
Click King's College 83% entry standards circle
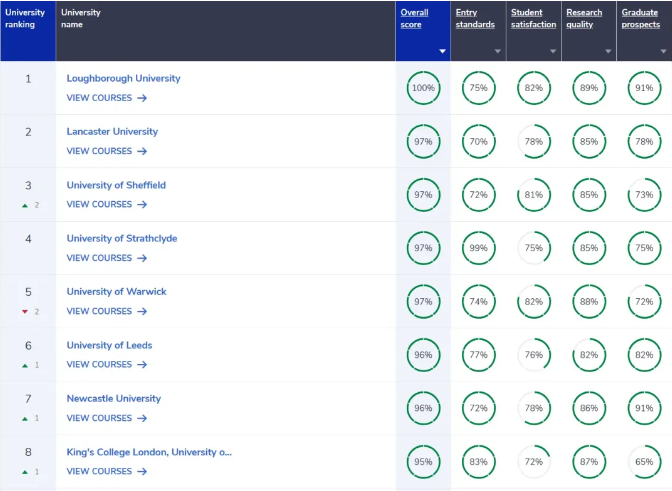[479, 461]
